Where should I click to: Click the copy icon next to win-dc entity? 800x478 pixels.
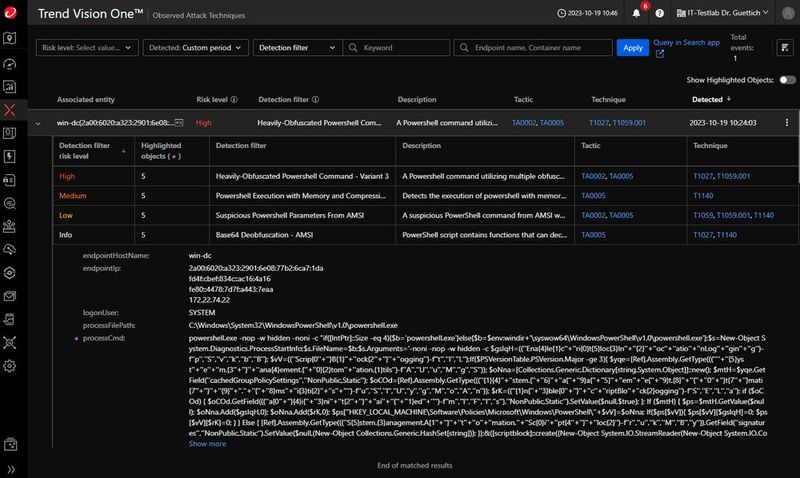(x=179, y=122)
